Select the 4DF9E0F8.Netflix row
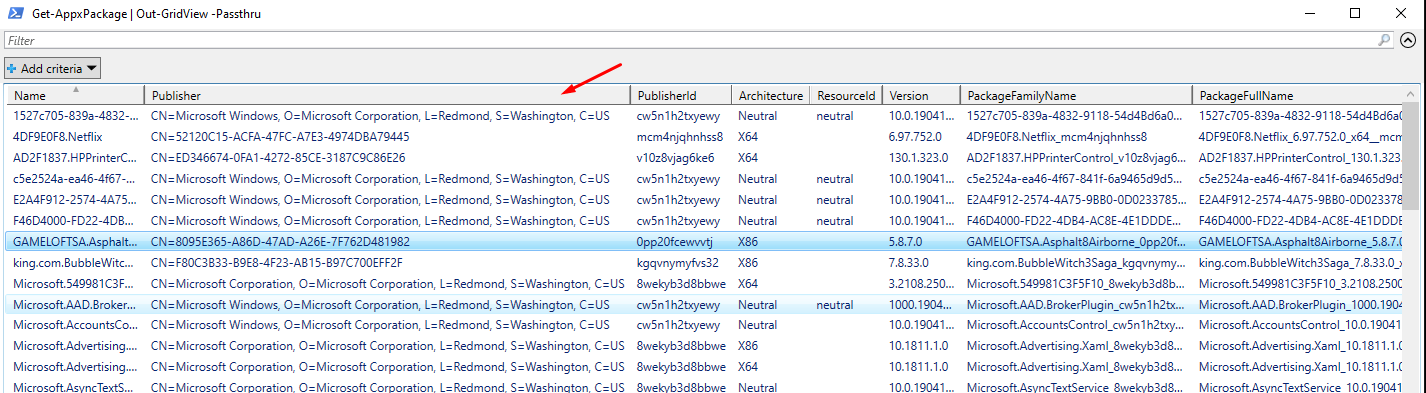Screen dimensions: 1426x393 (x=704, y=137)
